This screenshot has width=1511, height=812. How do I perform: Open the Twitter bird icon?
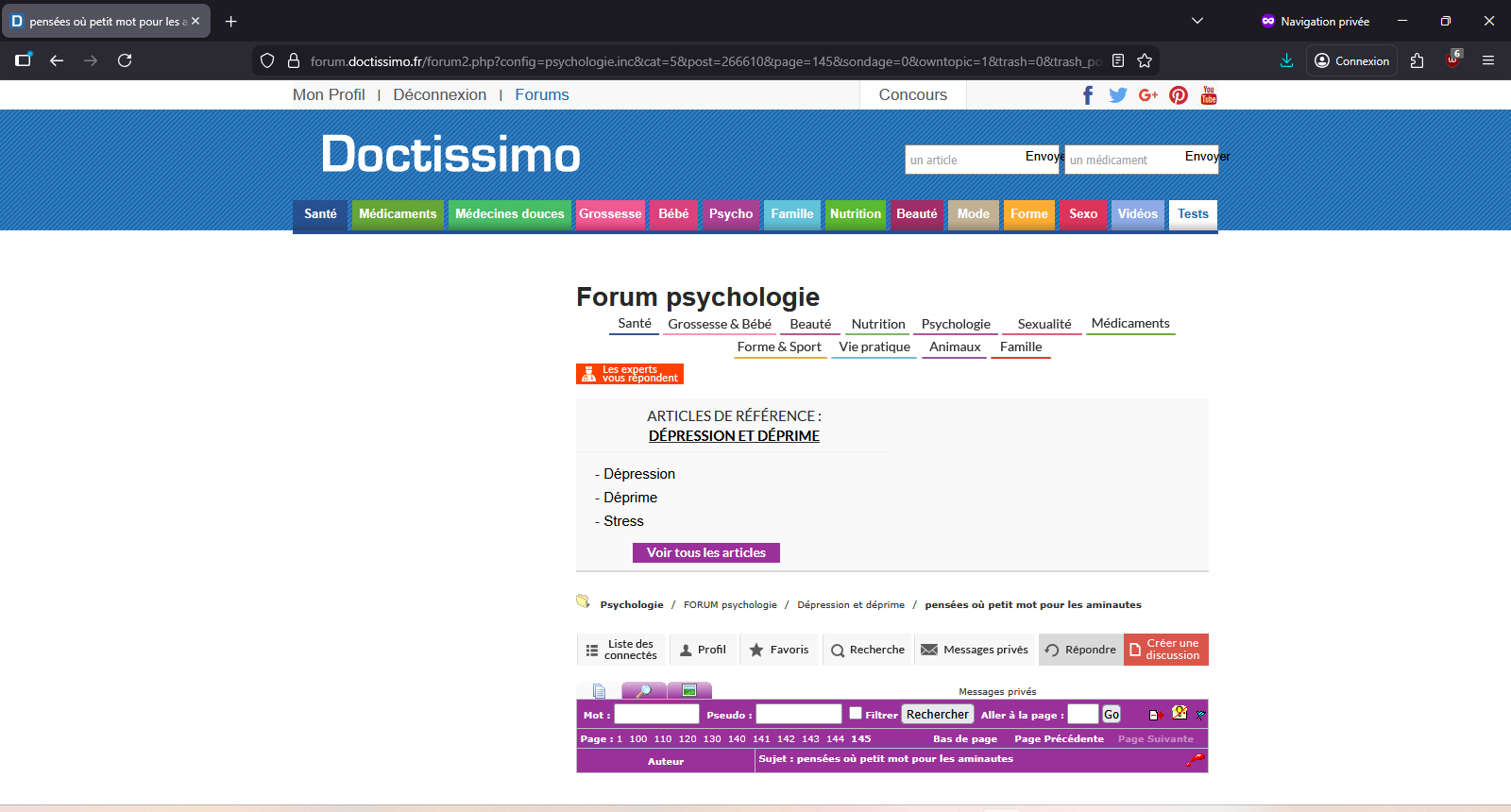point(1118,95)
